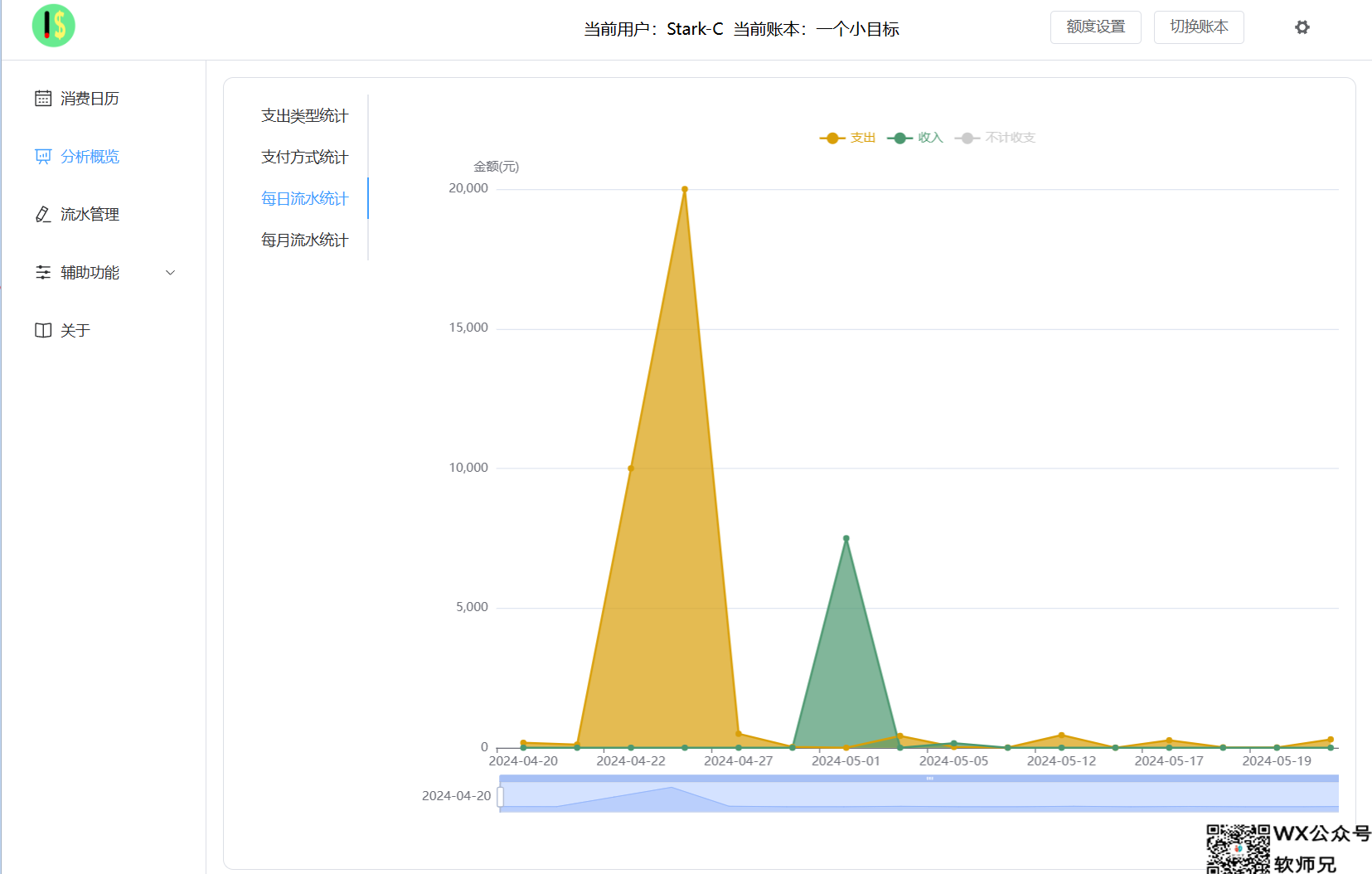The image size is (1372, 874).
Task: Expand the 辅助功能 submenu chevron
Action: tap(171, 273)
